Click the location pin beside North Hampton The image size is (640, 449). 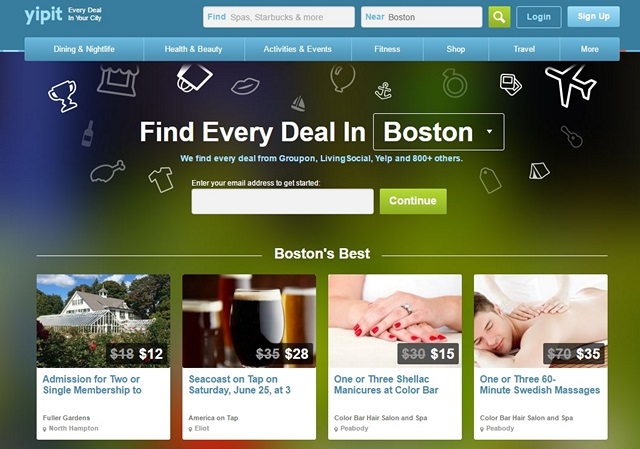pyautogui.click(x=44, y=429)
